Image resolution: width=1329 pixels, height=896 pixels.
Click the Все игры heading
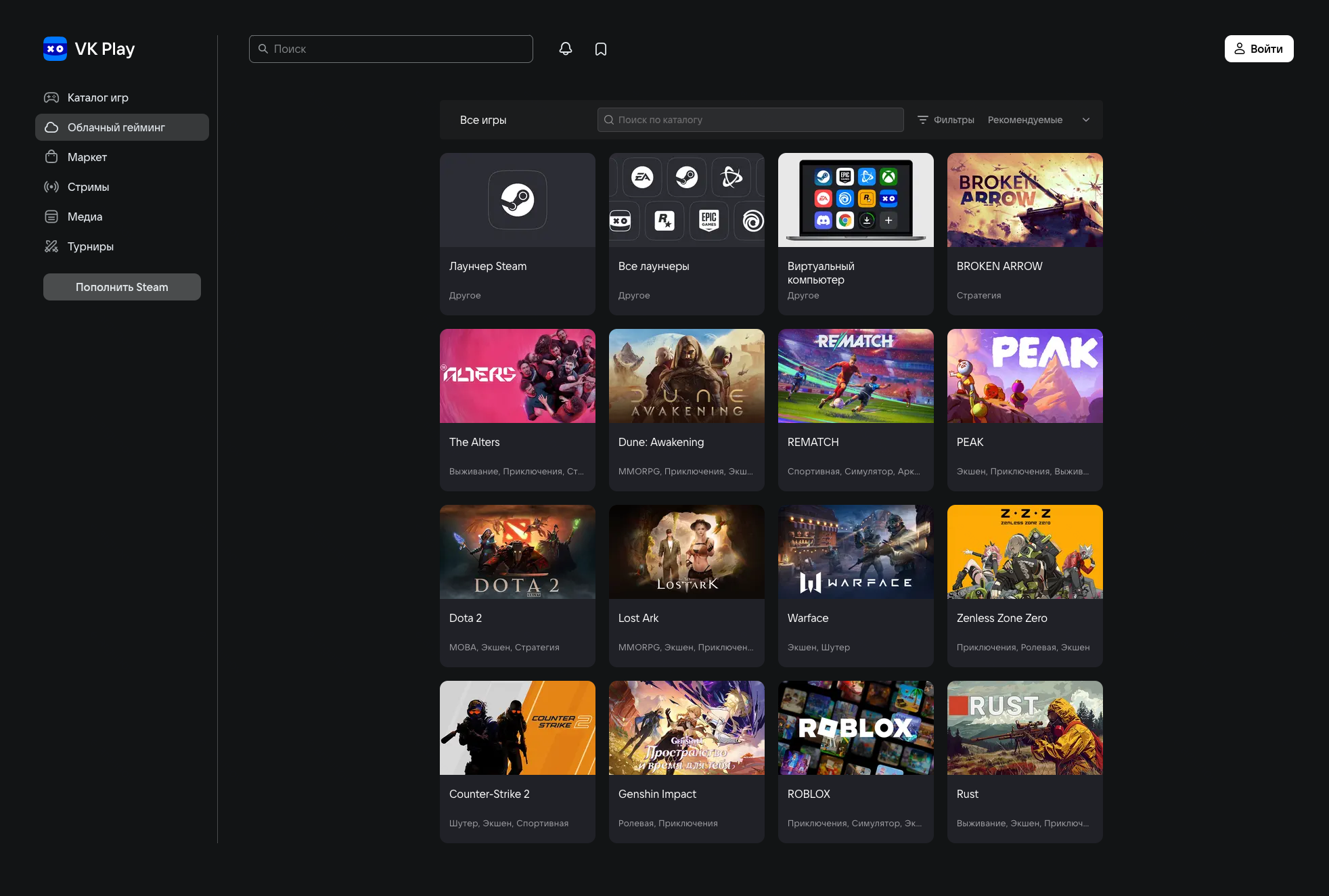483,120
